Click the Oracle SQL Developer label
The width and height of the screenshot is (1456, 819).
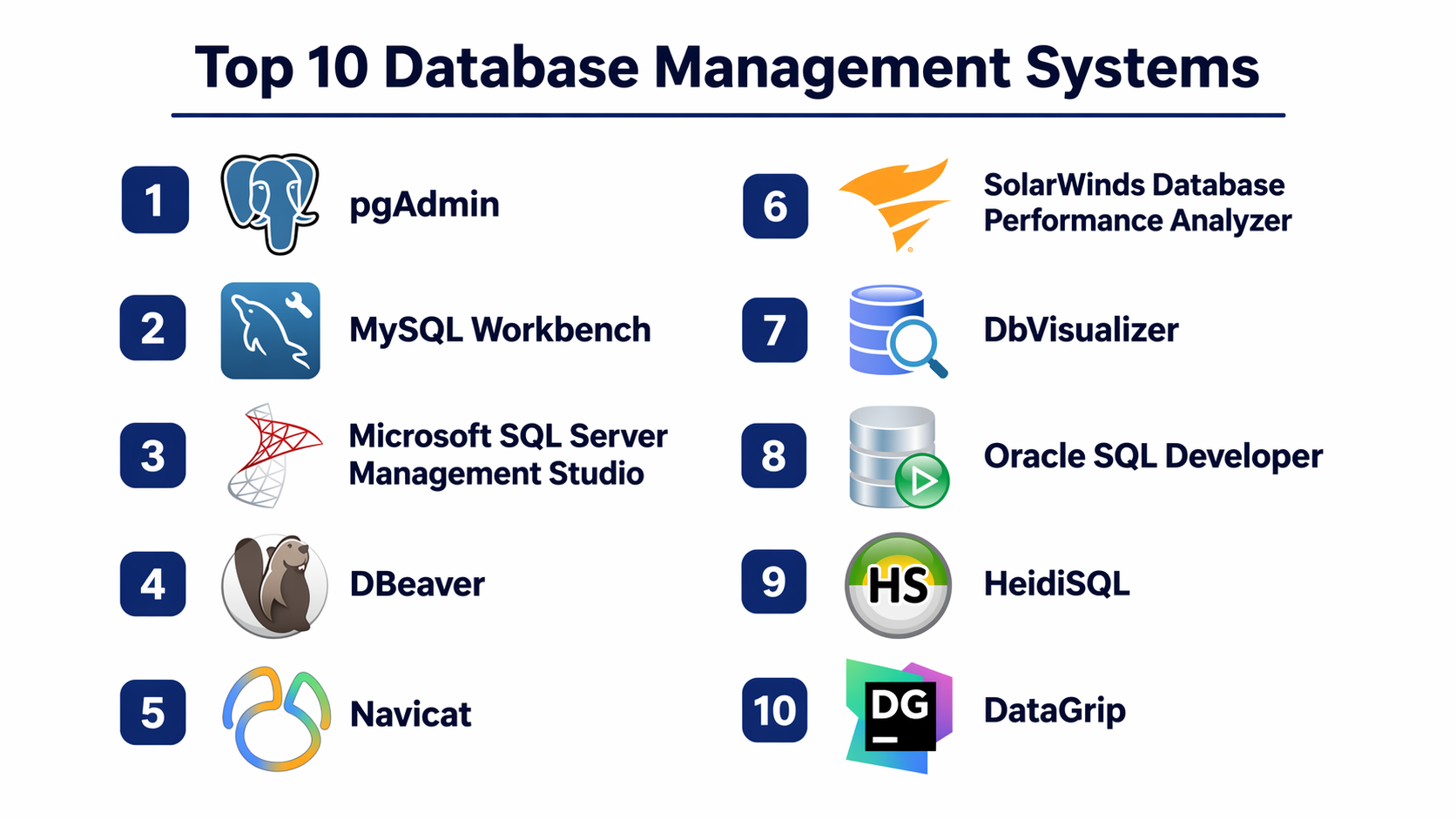point(1152,457)
